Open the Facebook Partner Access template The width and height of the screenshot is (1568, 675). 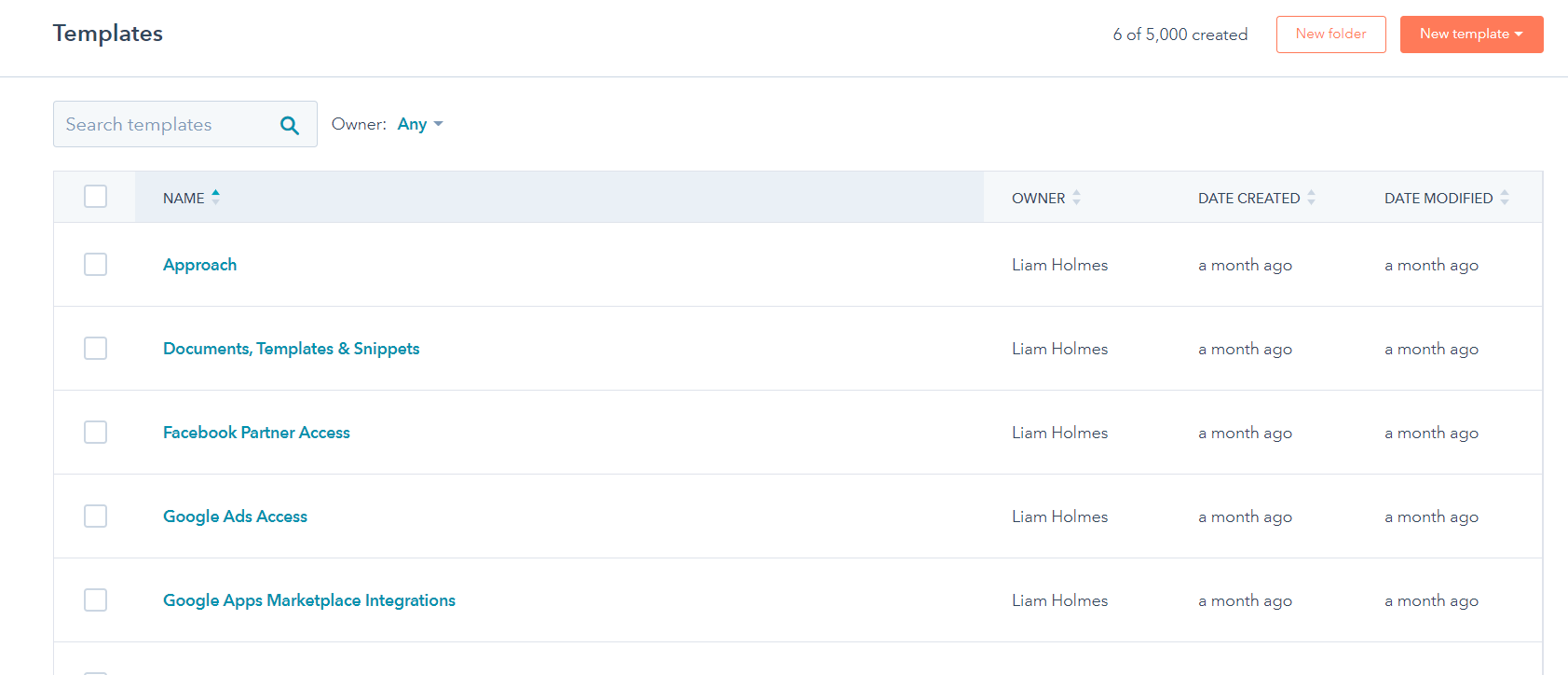coord(256,433)
